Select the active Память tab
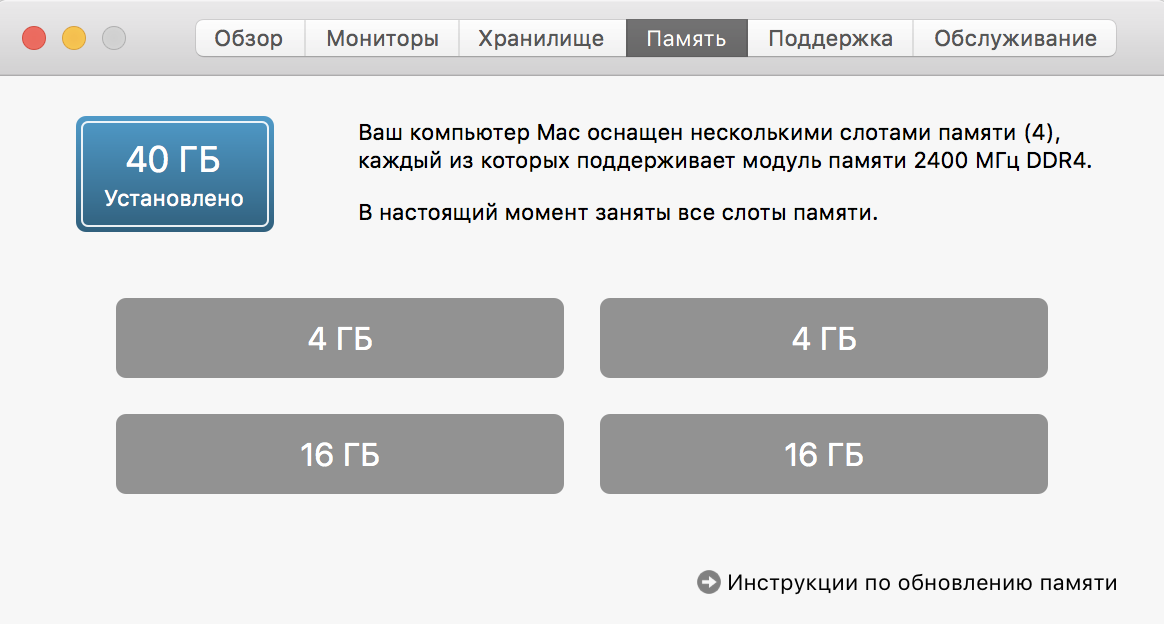This screenshot has width=1164, height=624. 687,38
